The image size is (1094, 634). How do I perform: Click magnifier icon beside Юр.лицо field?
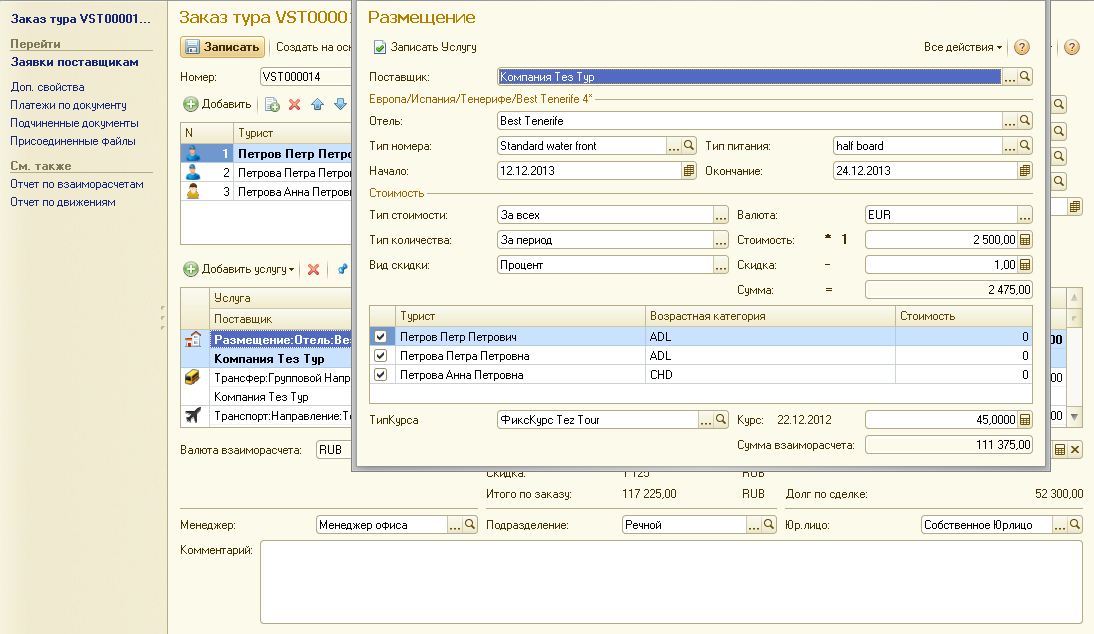(1075, 524)
